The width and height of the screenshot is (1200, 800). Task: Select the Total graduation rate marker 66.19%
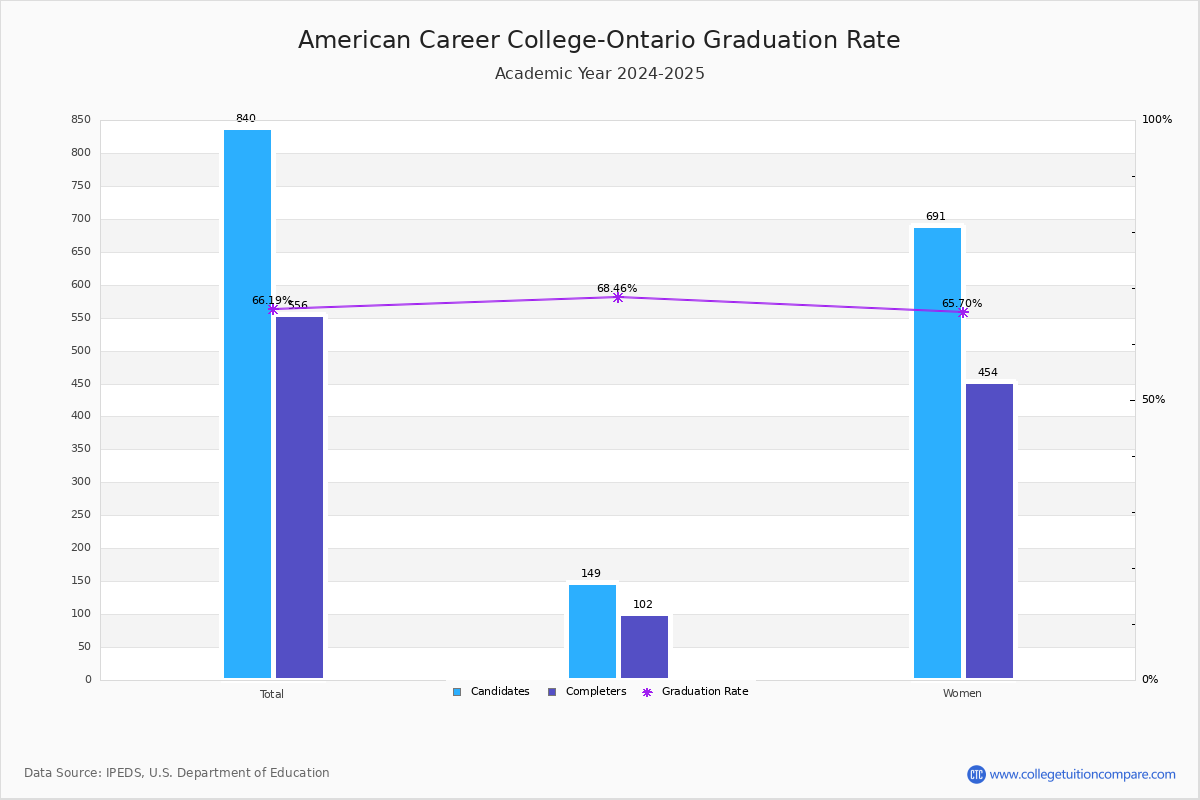(x=272, y=309)
